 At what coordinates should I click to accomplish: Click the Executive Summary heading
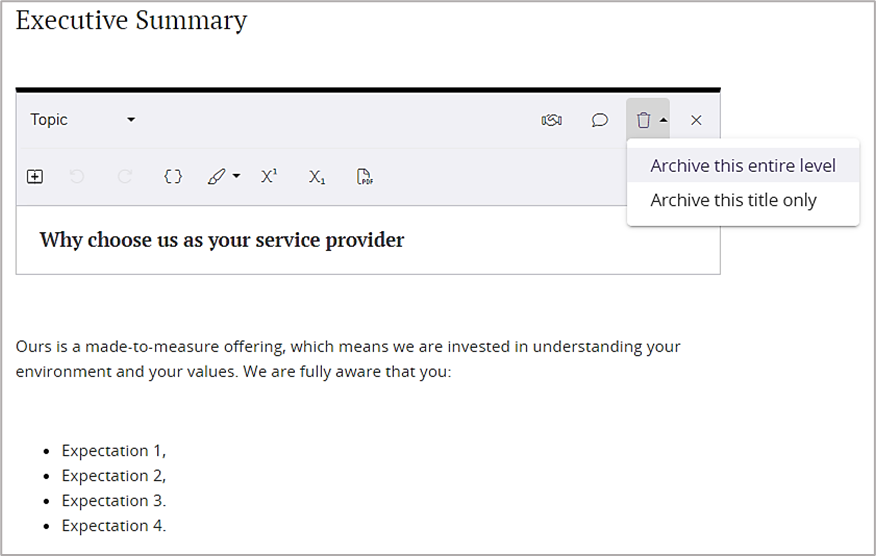tap(131, 20)
